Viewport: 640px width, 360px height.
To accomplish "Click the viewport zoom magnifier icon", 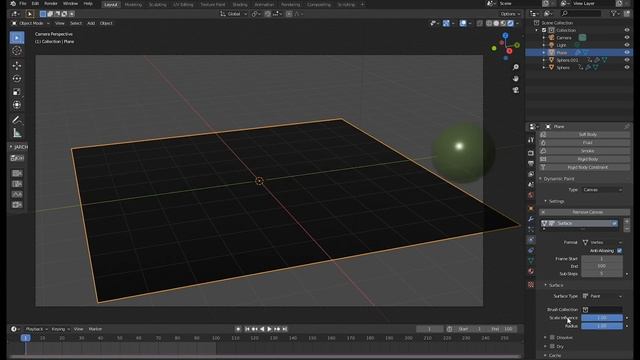I will click(x=516, y=67).
